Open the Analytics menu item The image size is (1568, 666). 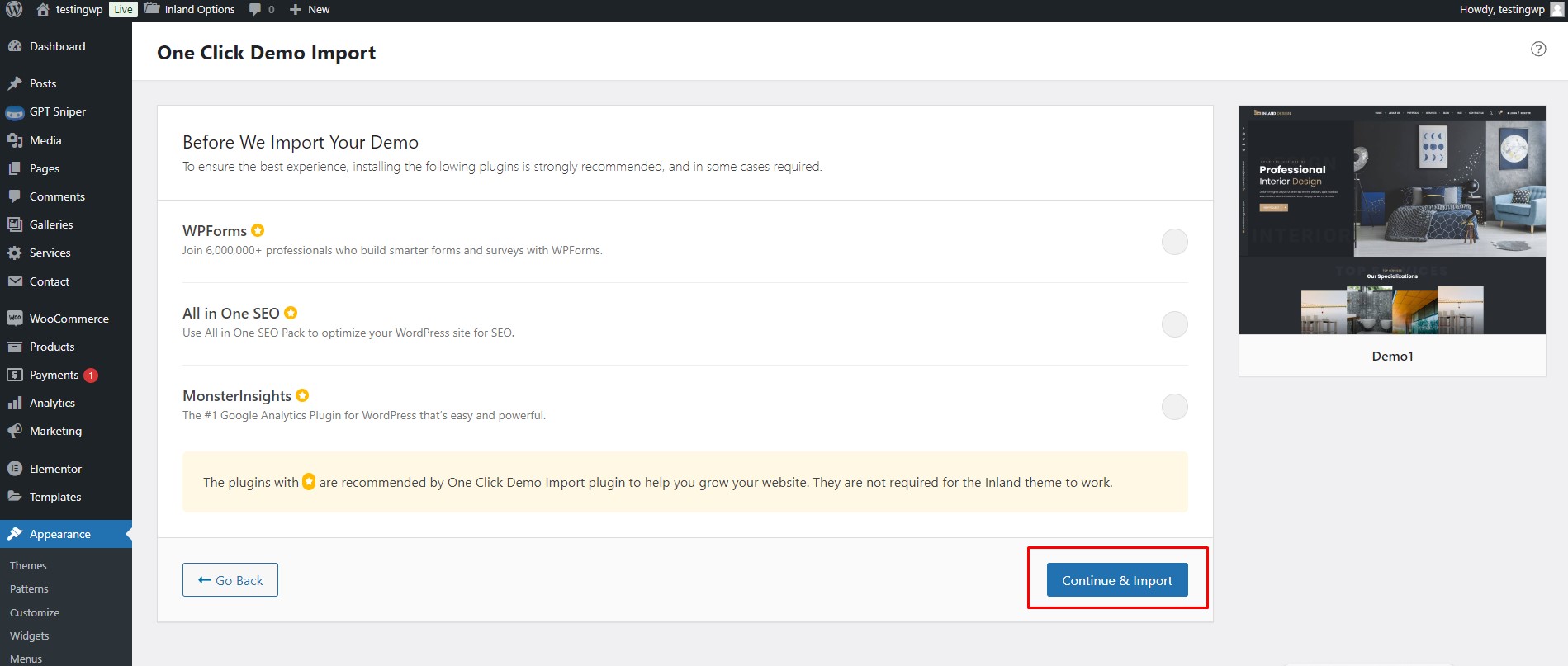(66, 403)
